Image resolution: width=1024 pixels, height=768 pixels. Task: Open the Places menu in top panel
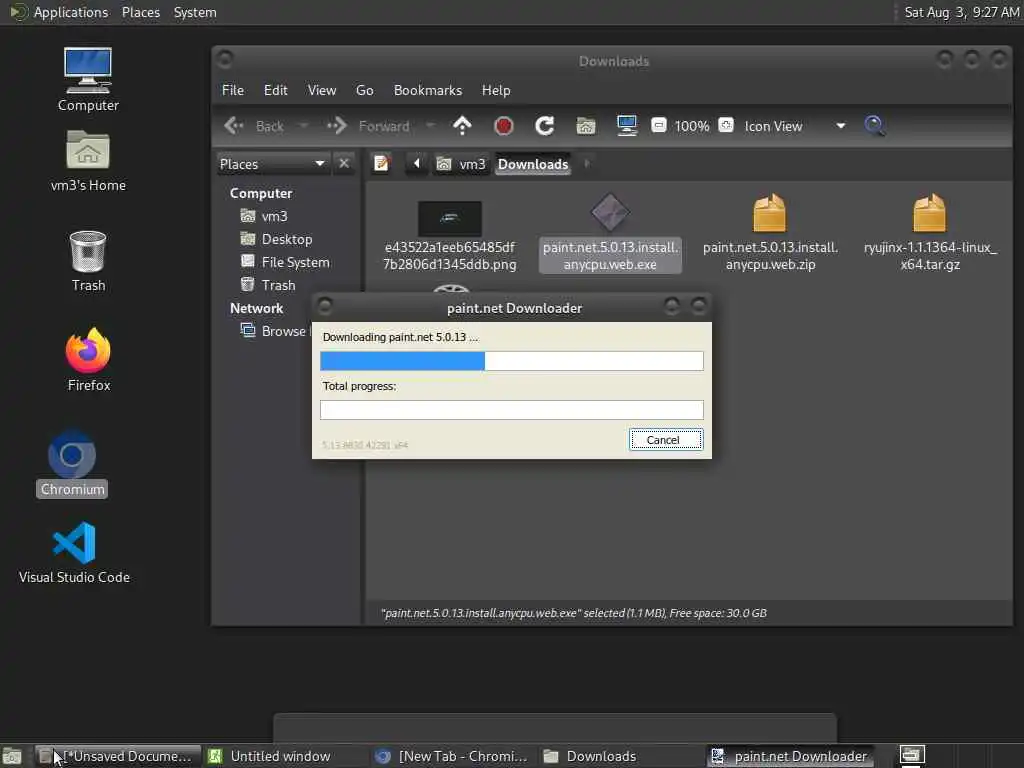pos(140,12)
